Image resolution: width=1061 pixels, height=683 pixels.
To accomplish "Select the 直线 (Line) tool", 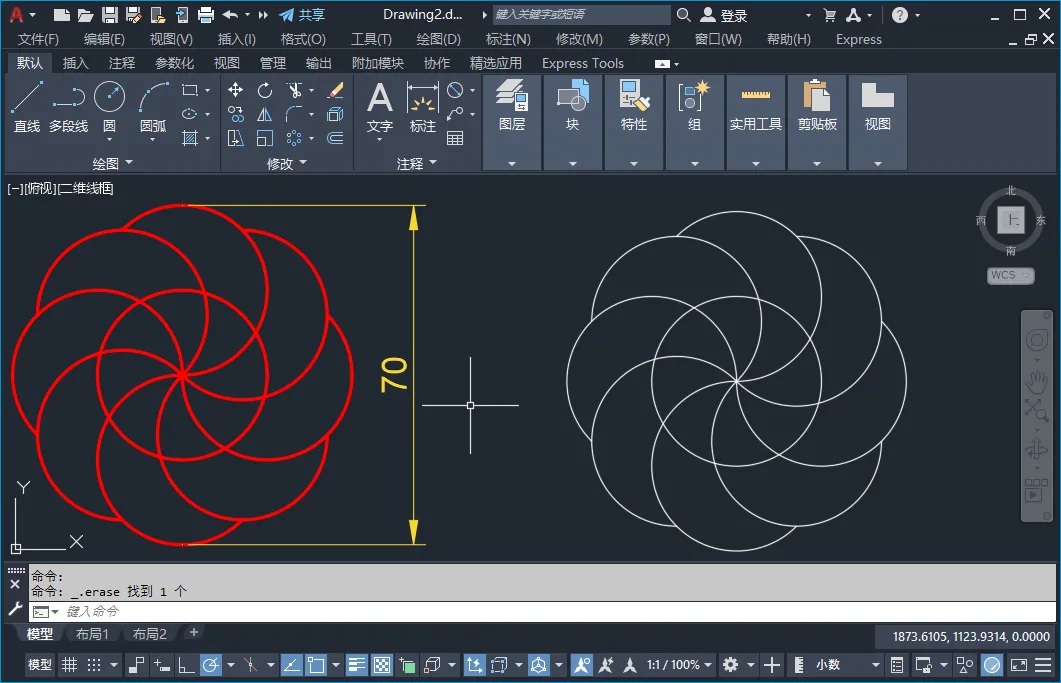I will (27, 106).
